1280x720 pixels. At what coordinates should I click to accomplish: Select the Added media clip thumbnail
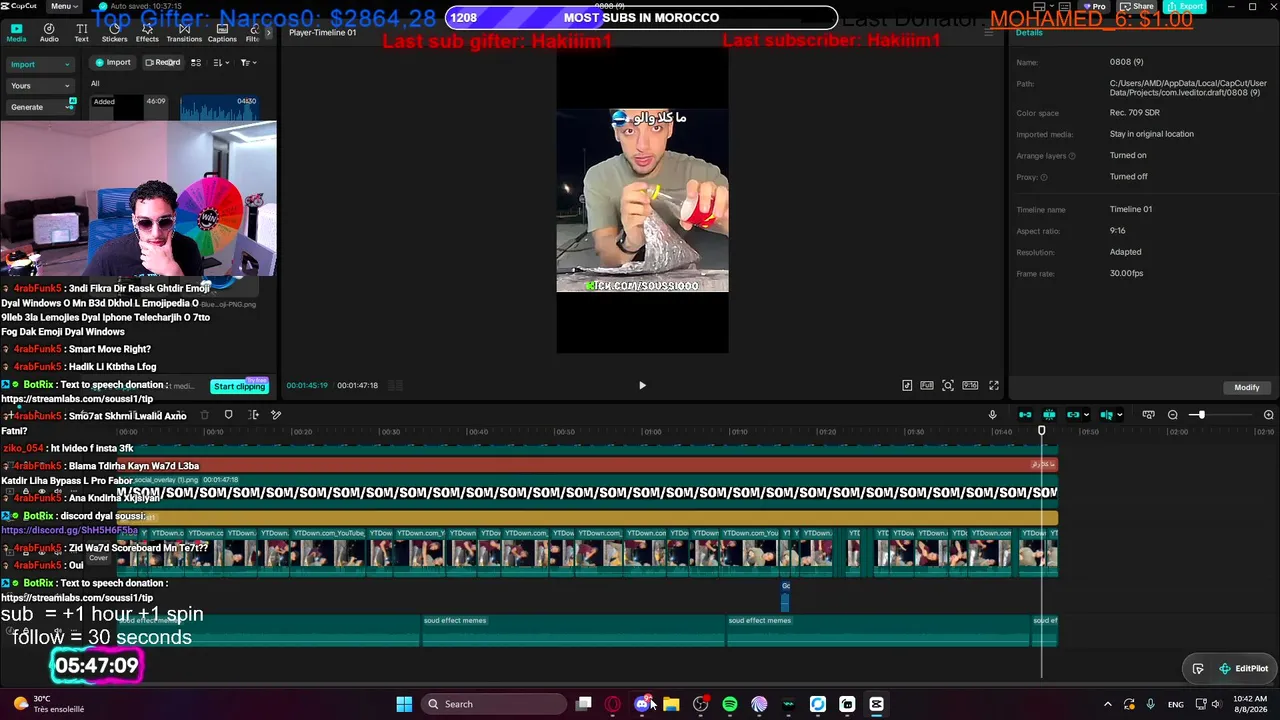130,108
